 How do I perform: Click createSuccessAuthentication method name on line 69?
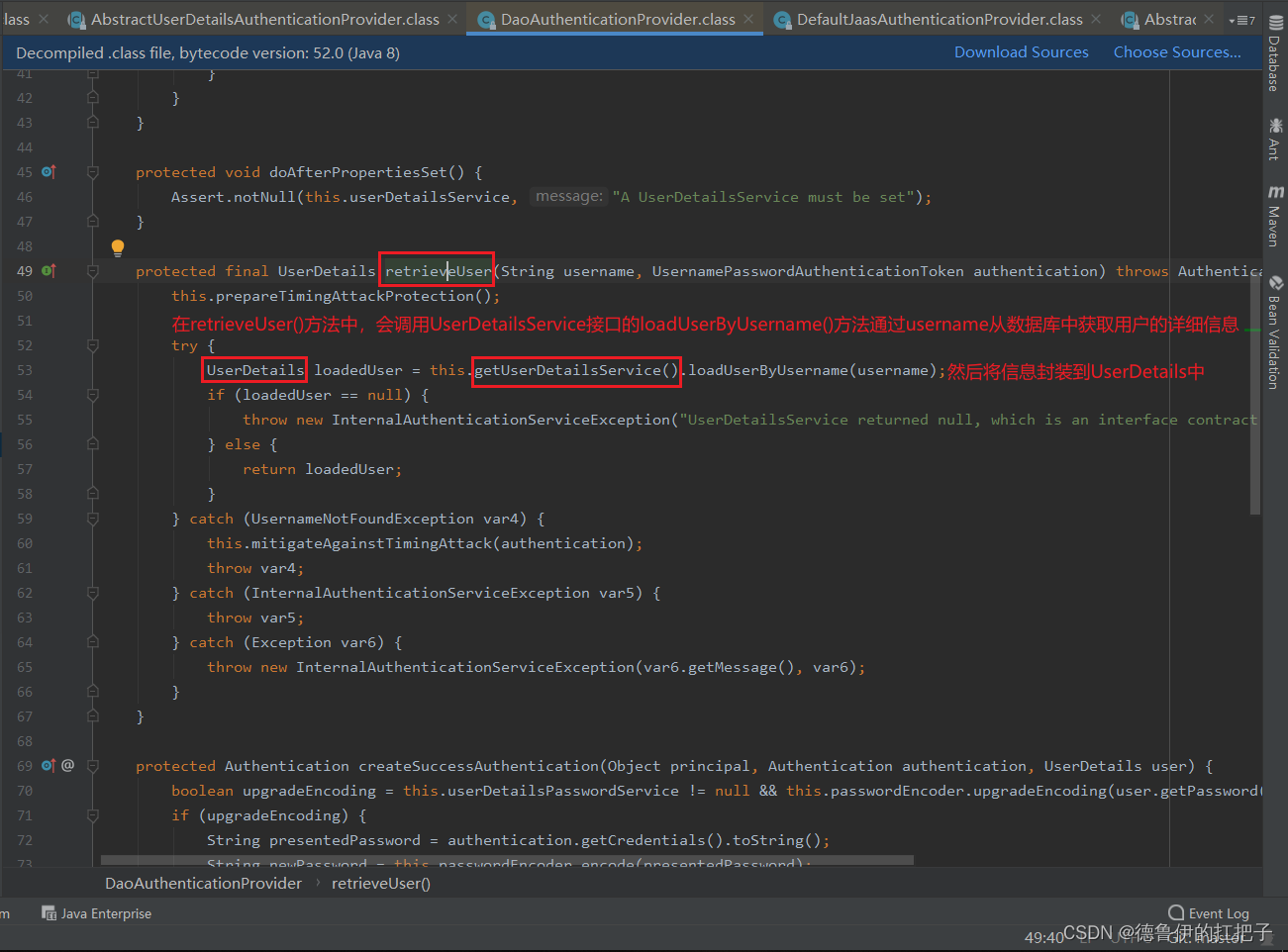coord(479,766)
